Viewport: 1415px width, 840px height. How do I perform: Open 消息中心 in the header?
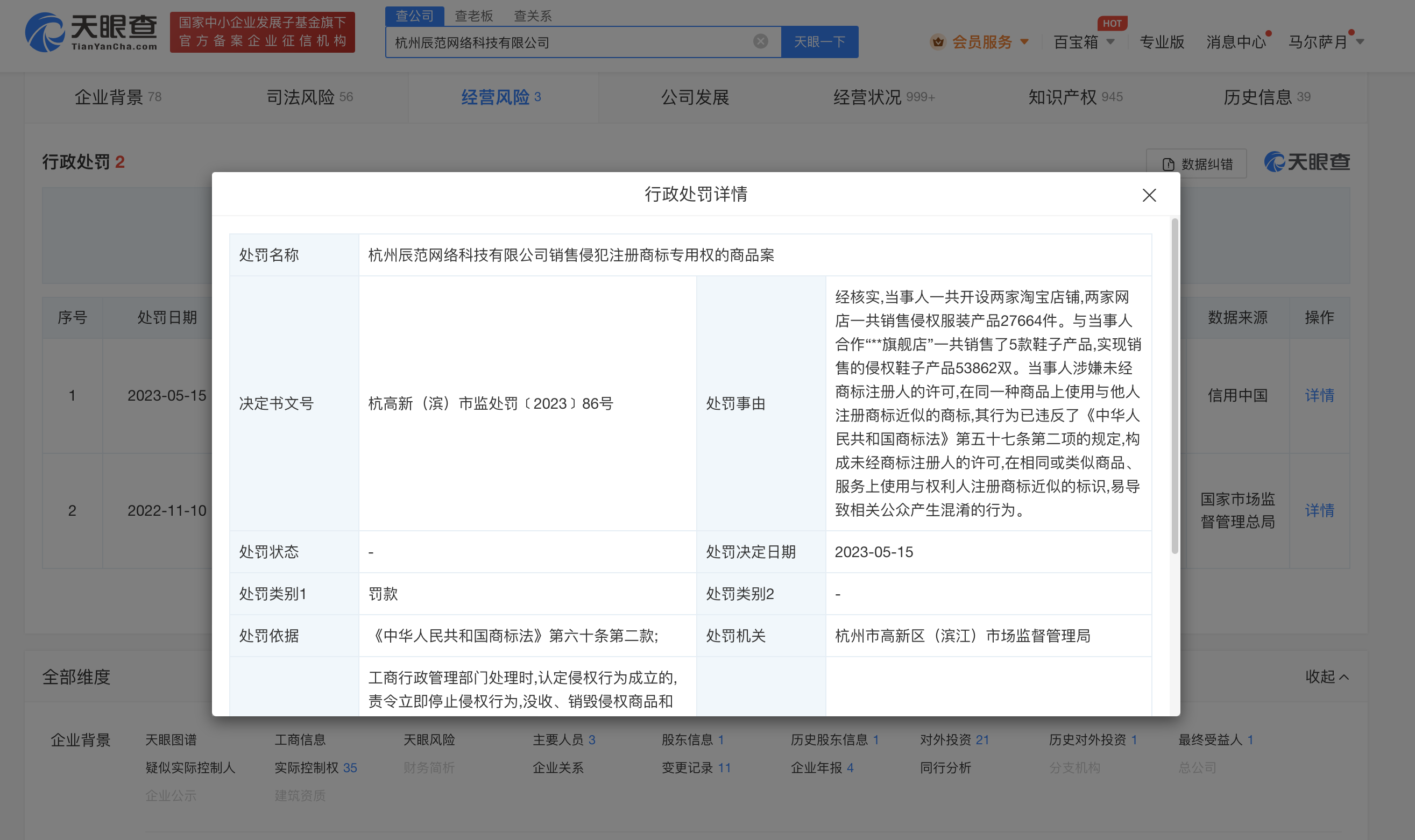1236,42
